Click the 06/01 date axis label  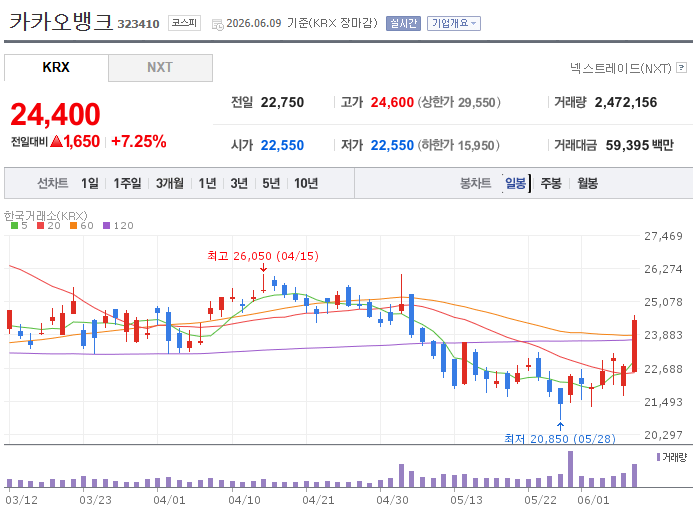pyautogui.click(x=593, y=500)
